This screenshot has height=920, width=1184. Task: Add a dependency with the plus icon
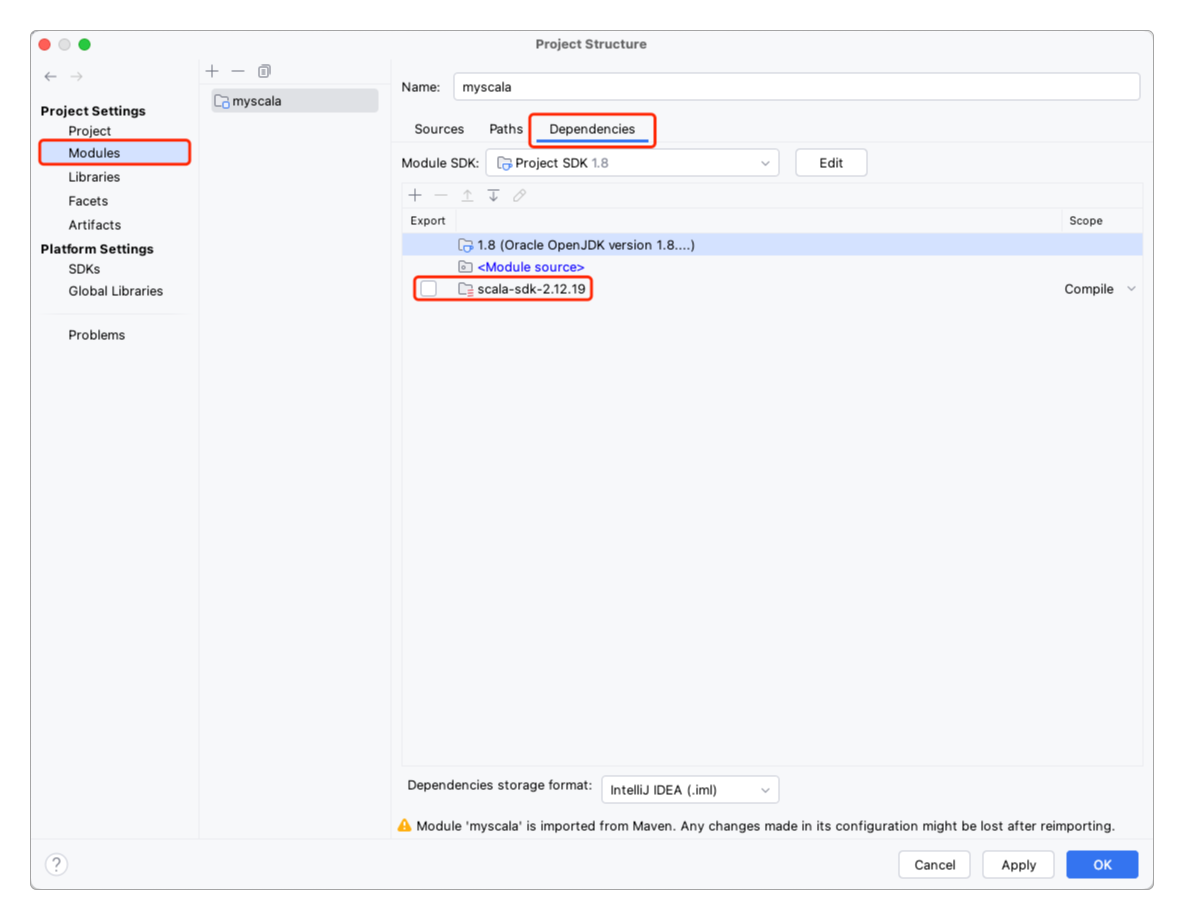(x=415, y=196)
